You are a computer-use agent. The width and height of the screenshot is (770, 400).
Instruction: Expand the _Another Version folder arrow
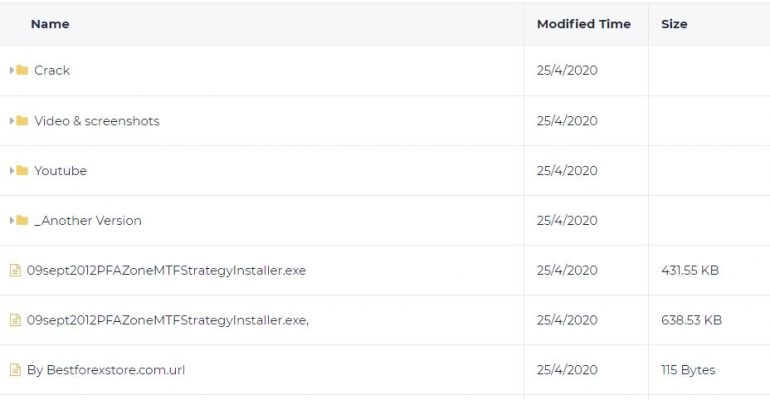pos(12,220)
